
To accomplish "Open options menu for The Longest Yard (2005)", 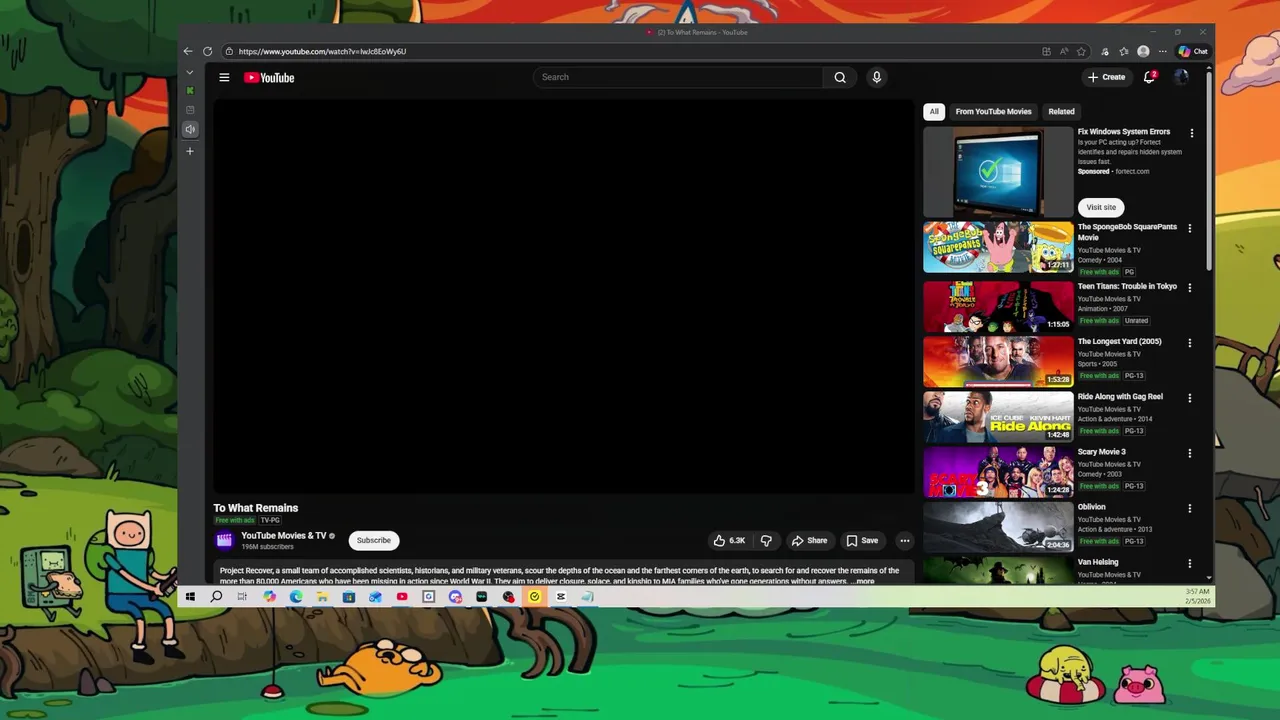I will tap(1190, 343).
